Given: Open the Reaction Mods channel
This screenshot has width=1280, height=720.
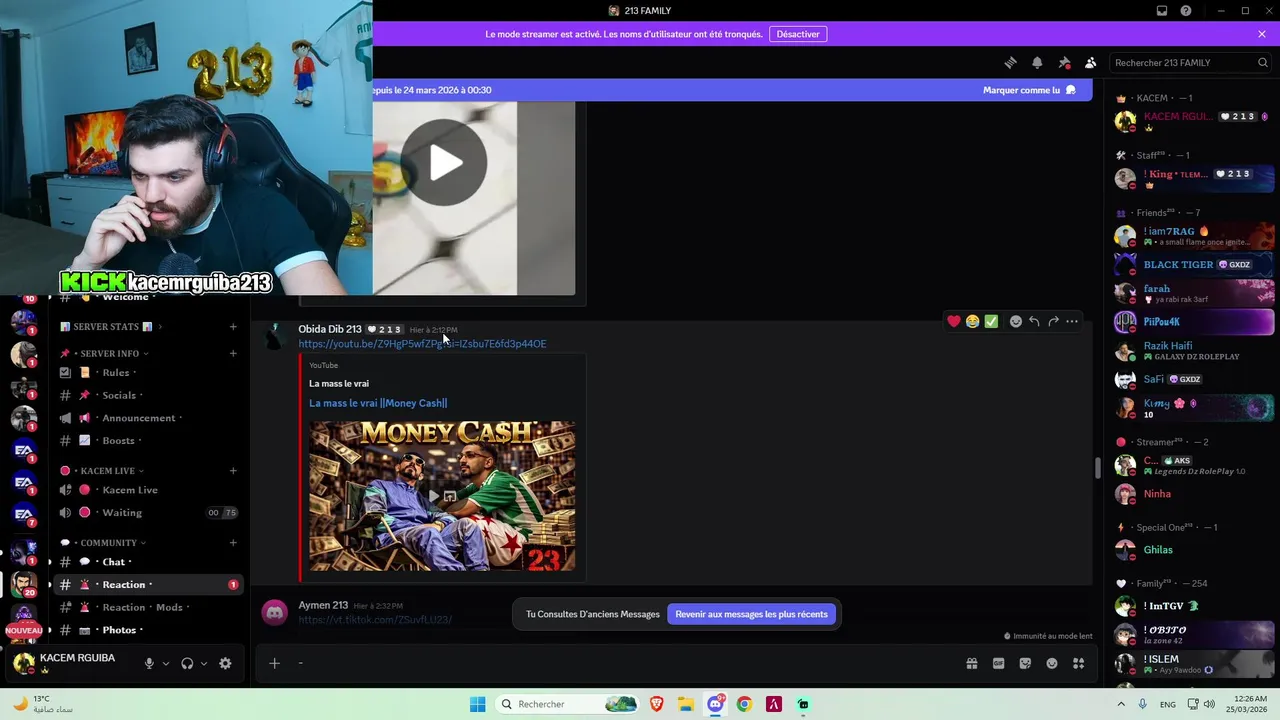Looking at the screenshot, I should point(150,607).
